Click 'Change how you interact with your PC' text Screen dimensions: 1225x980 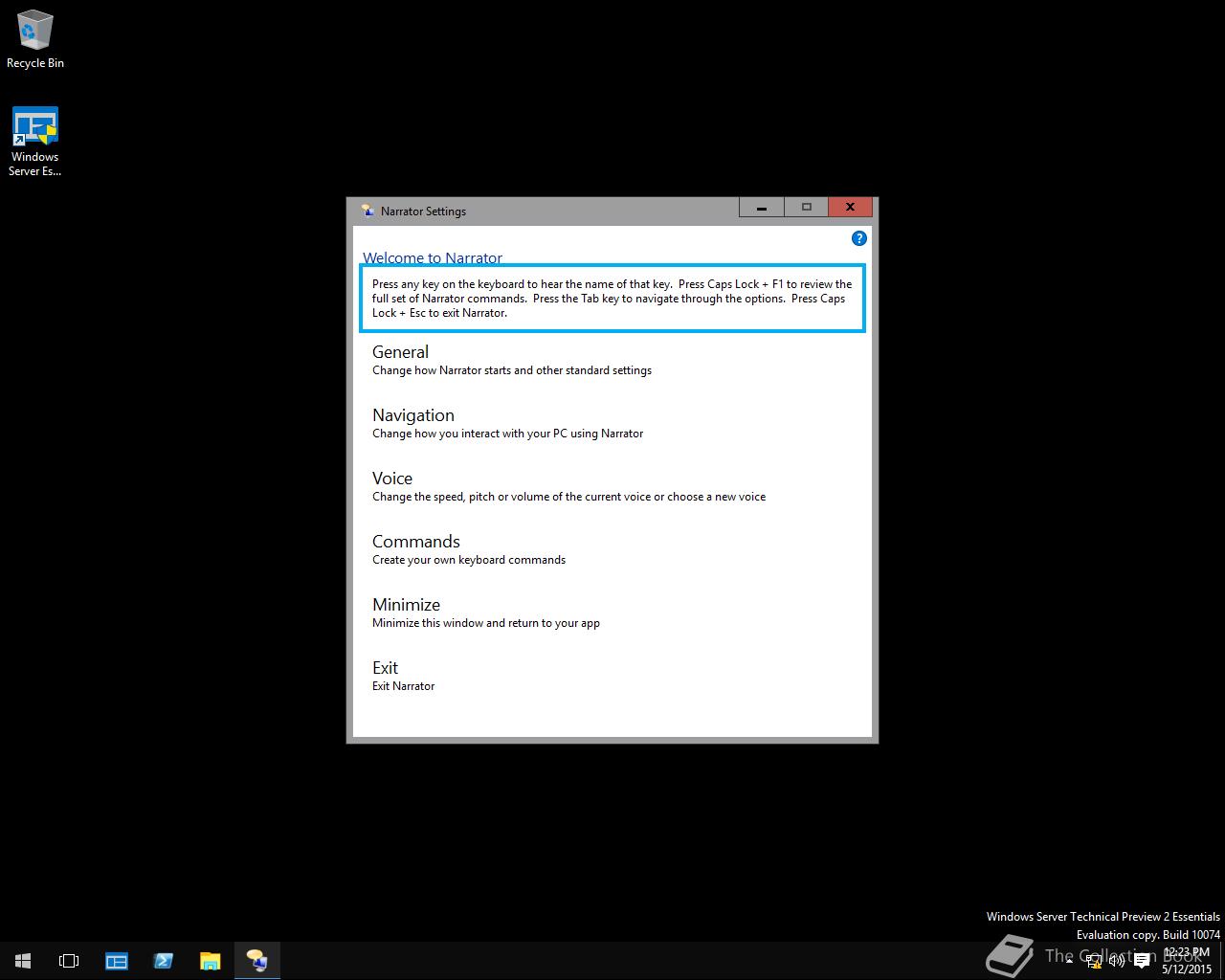click(x=507, y=434)
